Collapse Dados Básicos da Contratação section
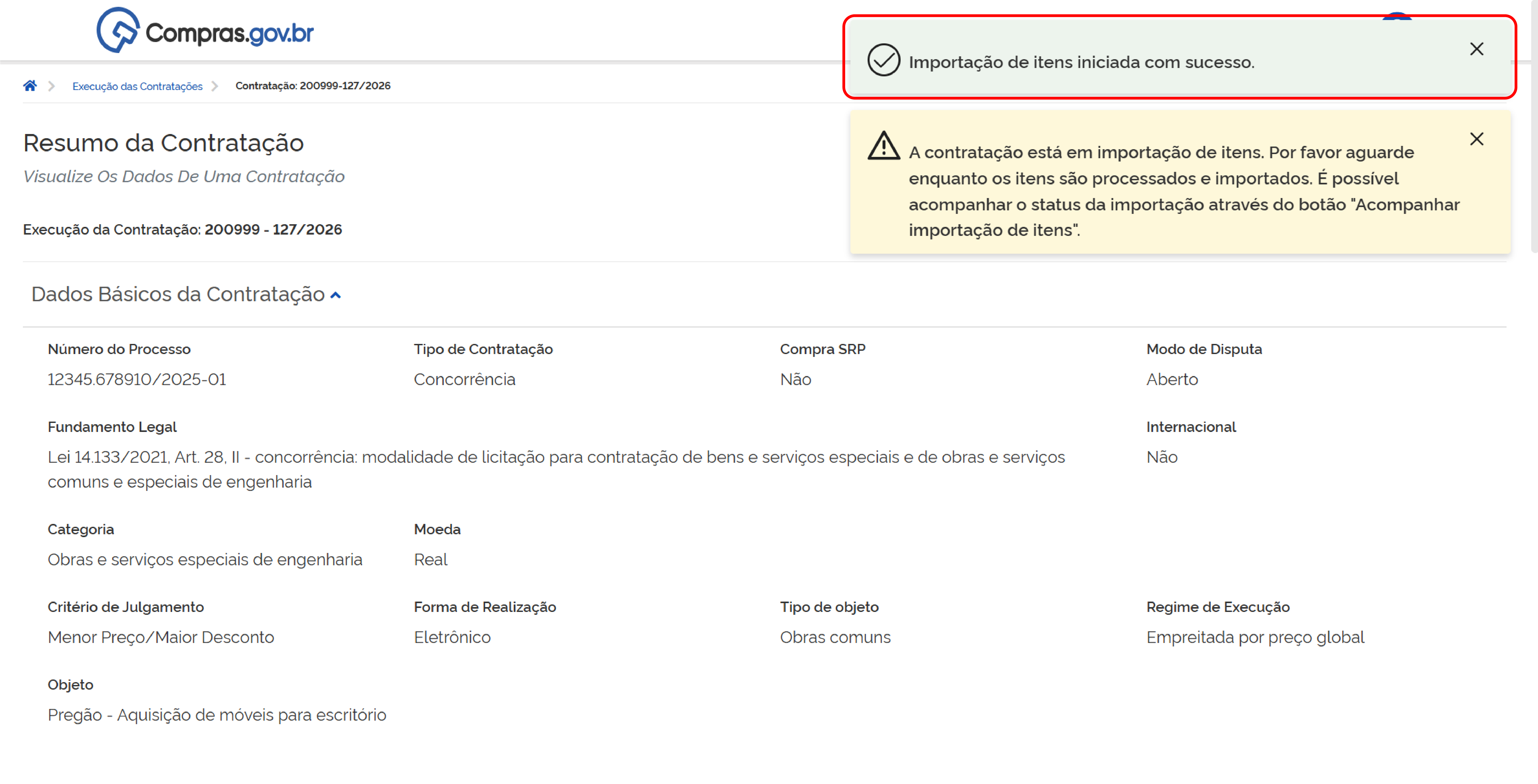The height and width of the screenshot is (784, 1538). [x=336, y=295]
